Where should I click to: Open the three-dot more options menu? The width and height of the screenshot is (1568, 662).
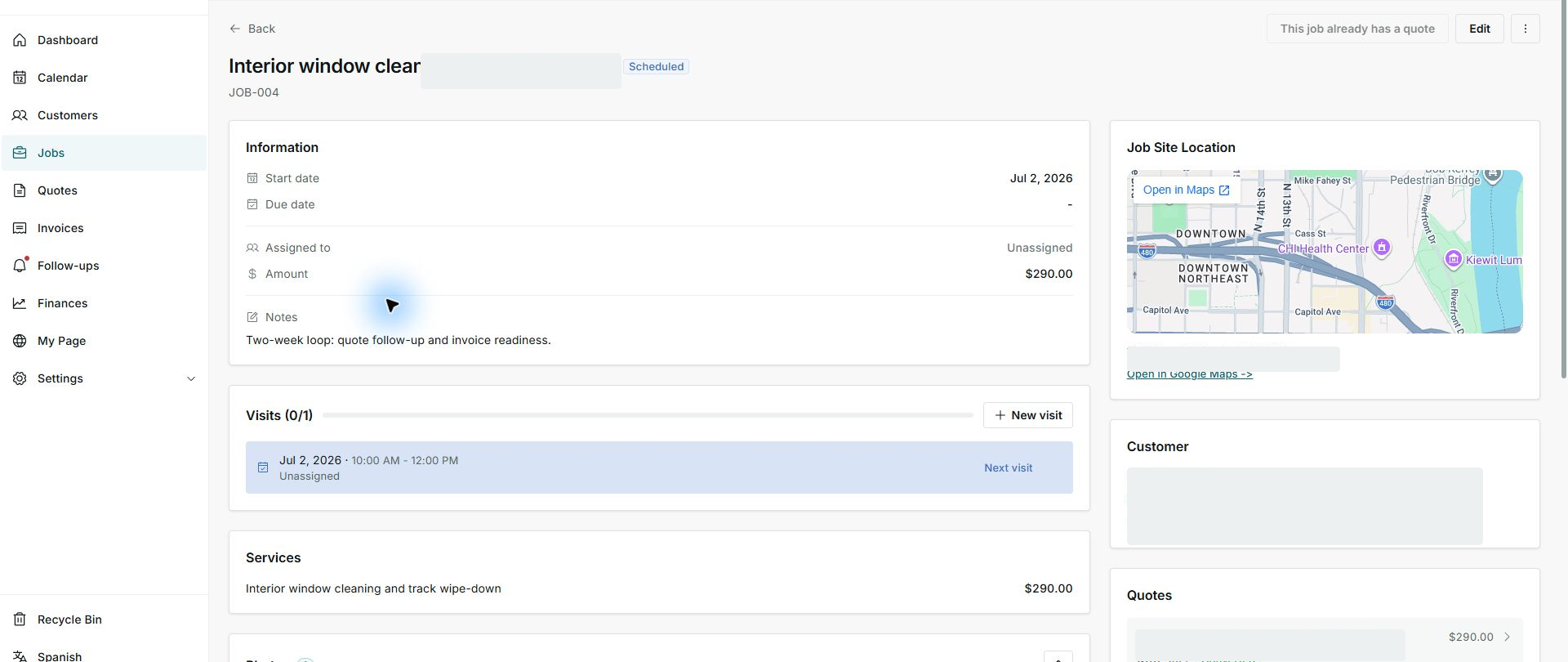(1525, 29)
